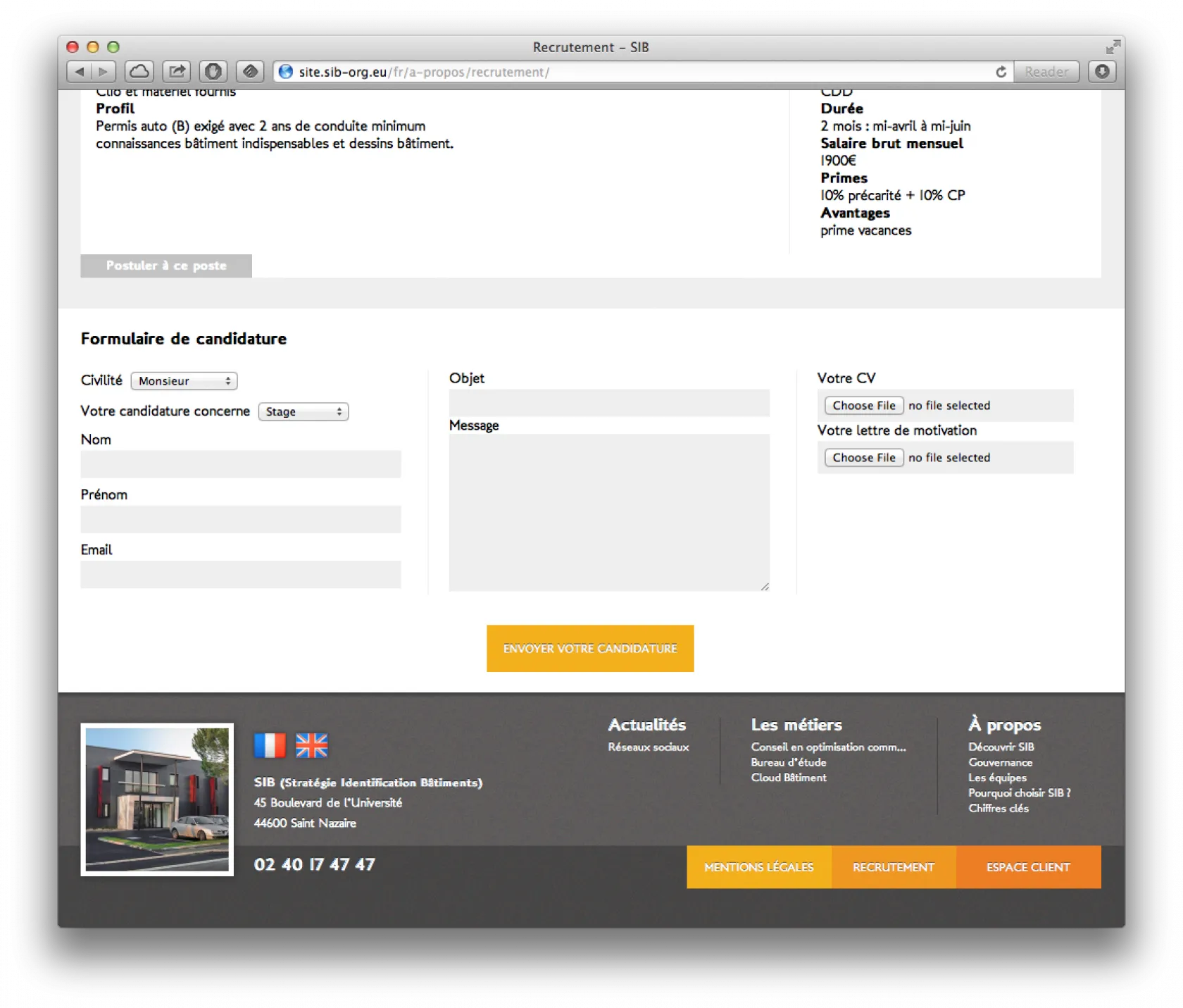This screenshot has width=1183, height=1008.
Task: Switch site language with UK flag
Action: [x=311, y=745]
